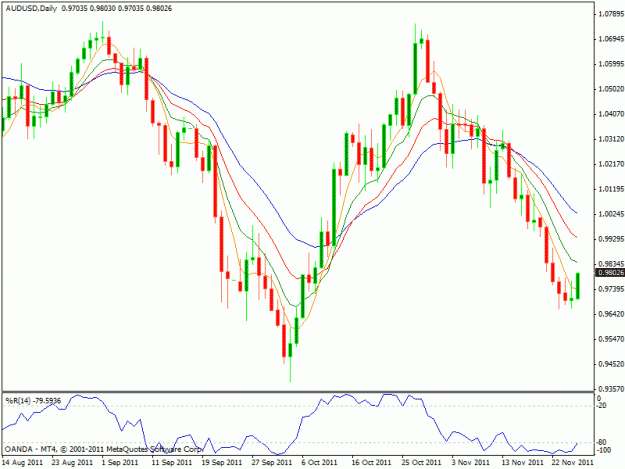
Task: Select the tall green candle near 25 Oct peak
Action: [415, 69]
